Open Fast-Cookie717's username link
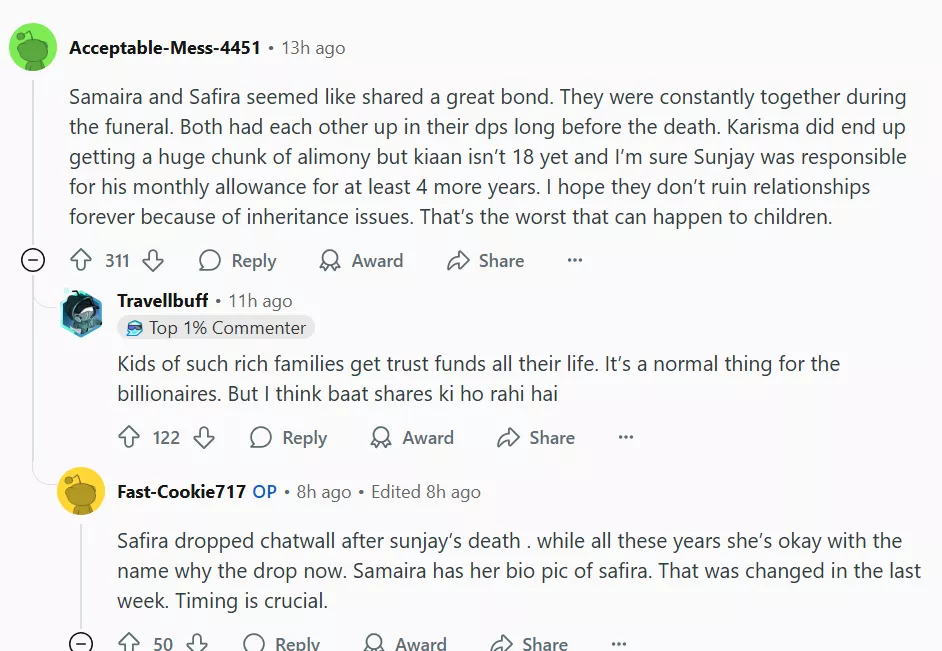 (181, 492)
